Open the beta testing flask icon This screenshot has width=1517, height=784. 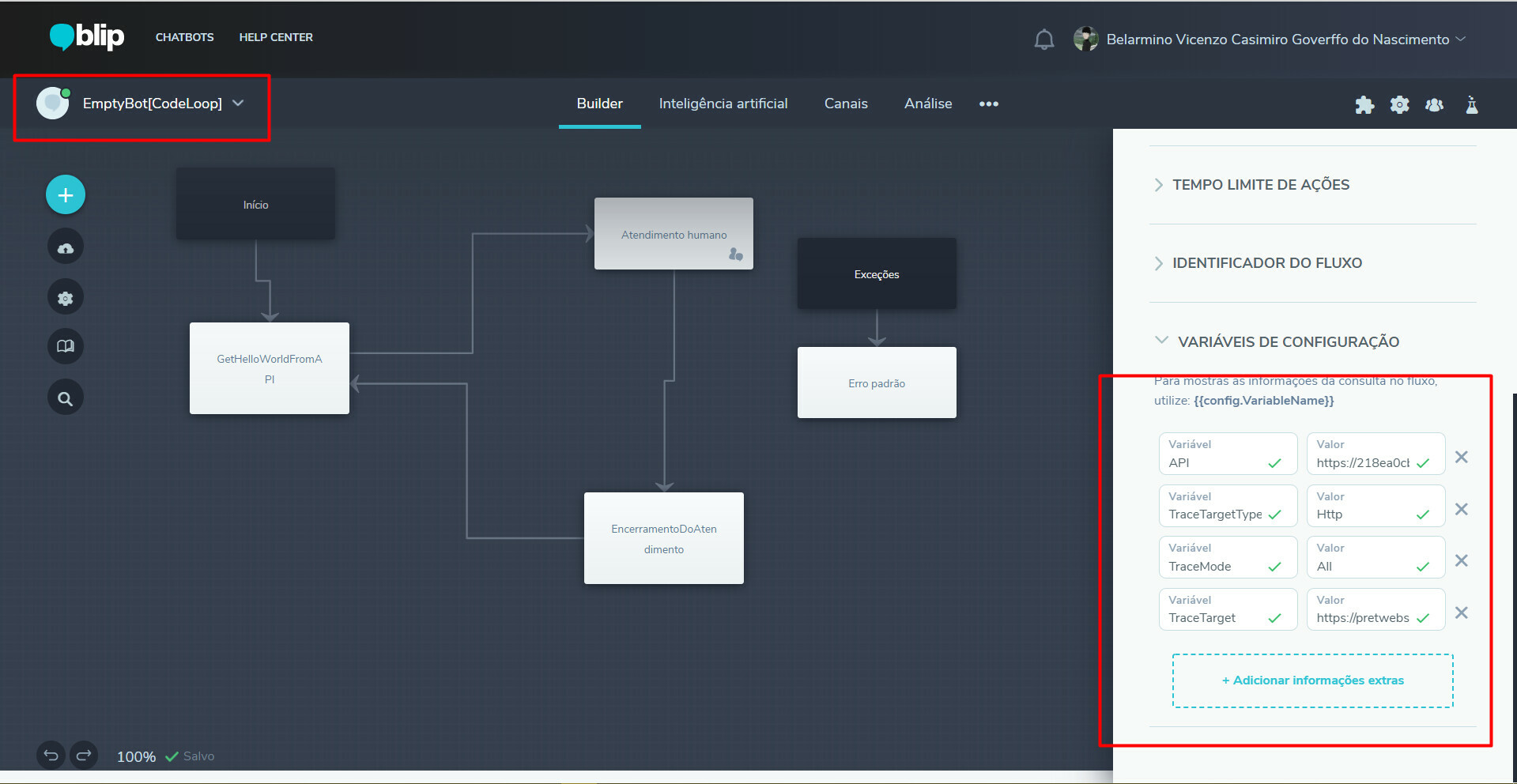pyautogui.click(x=1471, y=104)
